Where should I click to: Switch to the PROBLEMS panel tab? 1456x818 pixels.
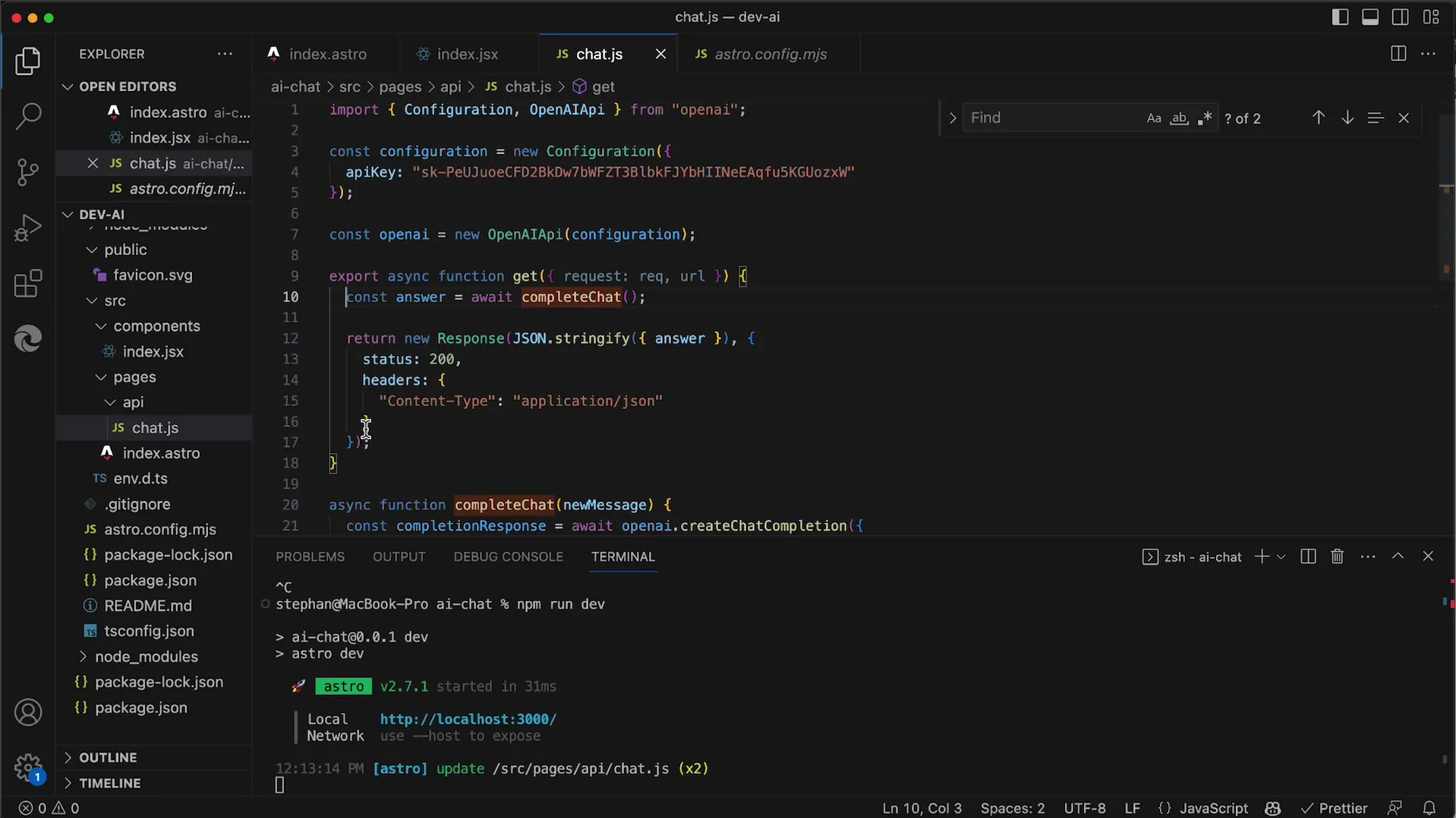pos(310,557)
